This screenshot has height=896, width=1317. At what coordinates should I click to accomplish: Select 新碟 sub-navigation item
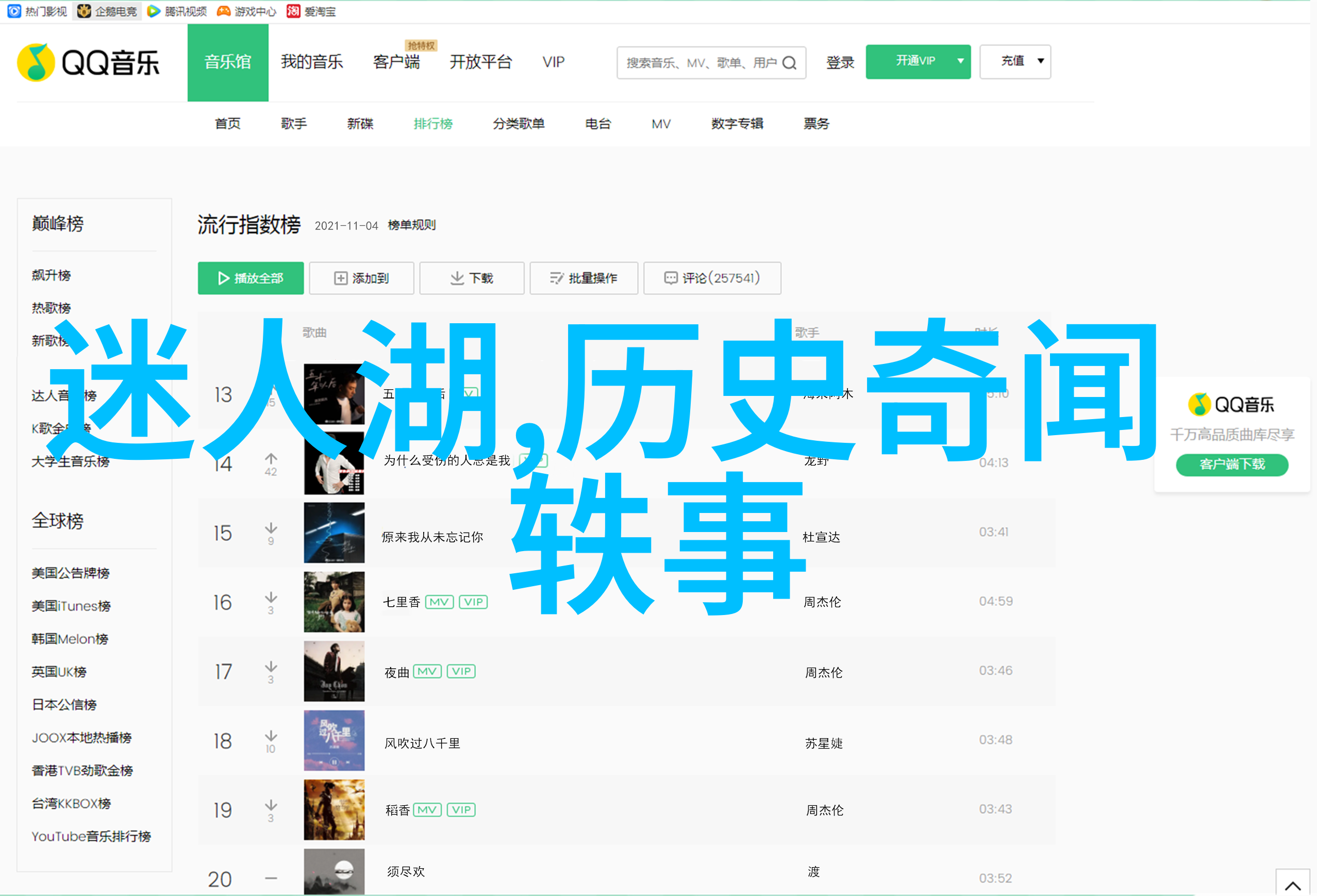point(360,124)
